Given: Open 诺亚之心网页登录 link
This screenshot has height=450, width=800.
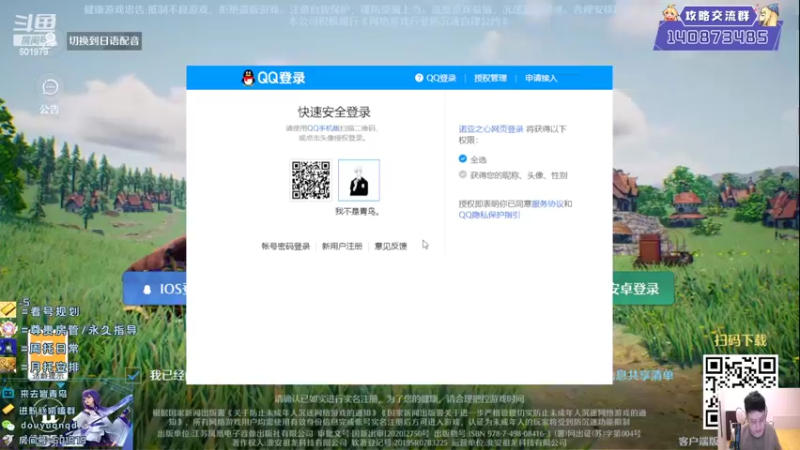Looking at the screenshot, I should 491,129.
